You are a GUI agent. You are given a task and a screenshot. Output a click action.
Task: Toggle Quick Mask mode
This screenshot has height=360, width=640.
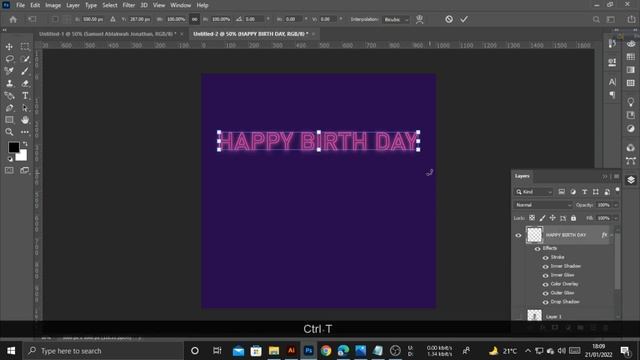[x=9, y=170]
